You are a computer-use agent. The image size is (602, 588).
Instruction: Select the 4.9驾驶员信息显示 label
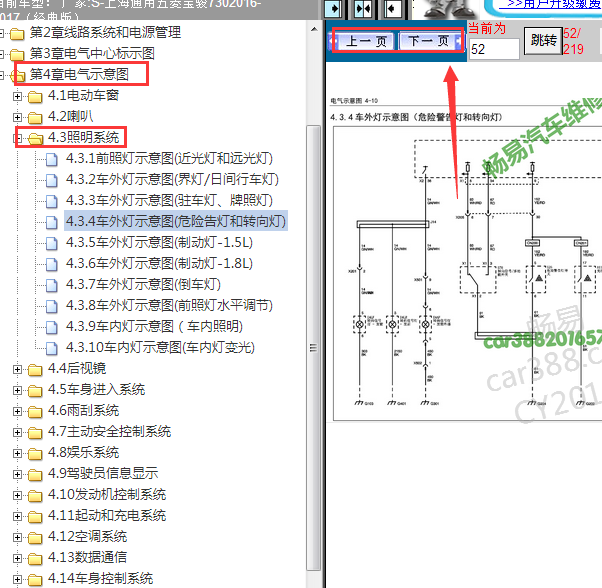pos(103,474)
